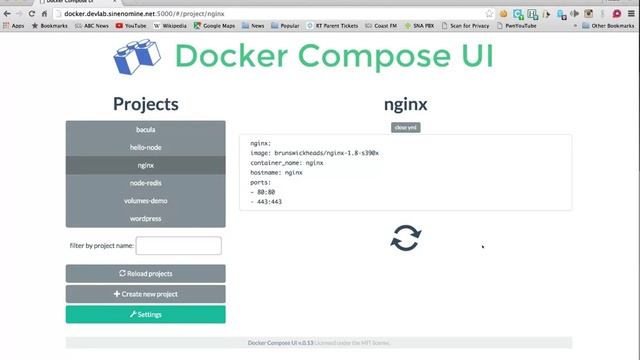Open the Apps bookmark shortcut
The image size is (640, 360).
(x=13, y=26)
